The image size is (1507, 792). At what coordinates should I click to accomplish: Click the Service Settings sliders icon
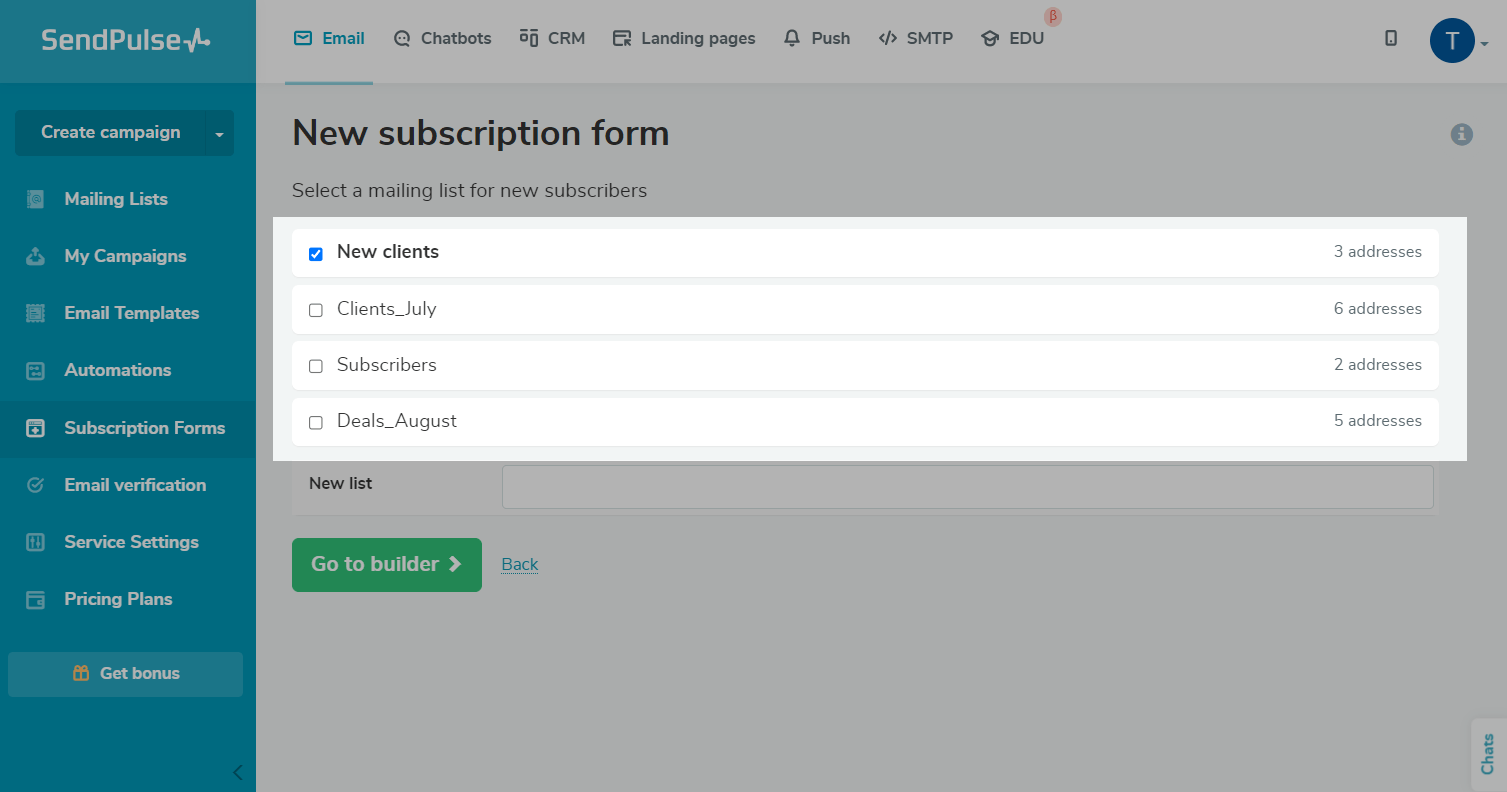tap(35, 542)
